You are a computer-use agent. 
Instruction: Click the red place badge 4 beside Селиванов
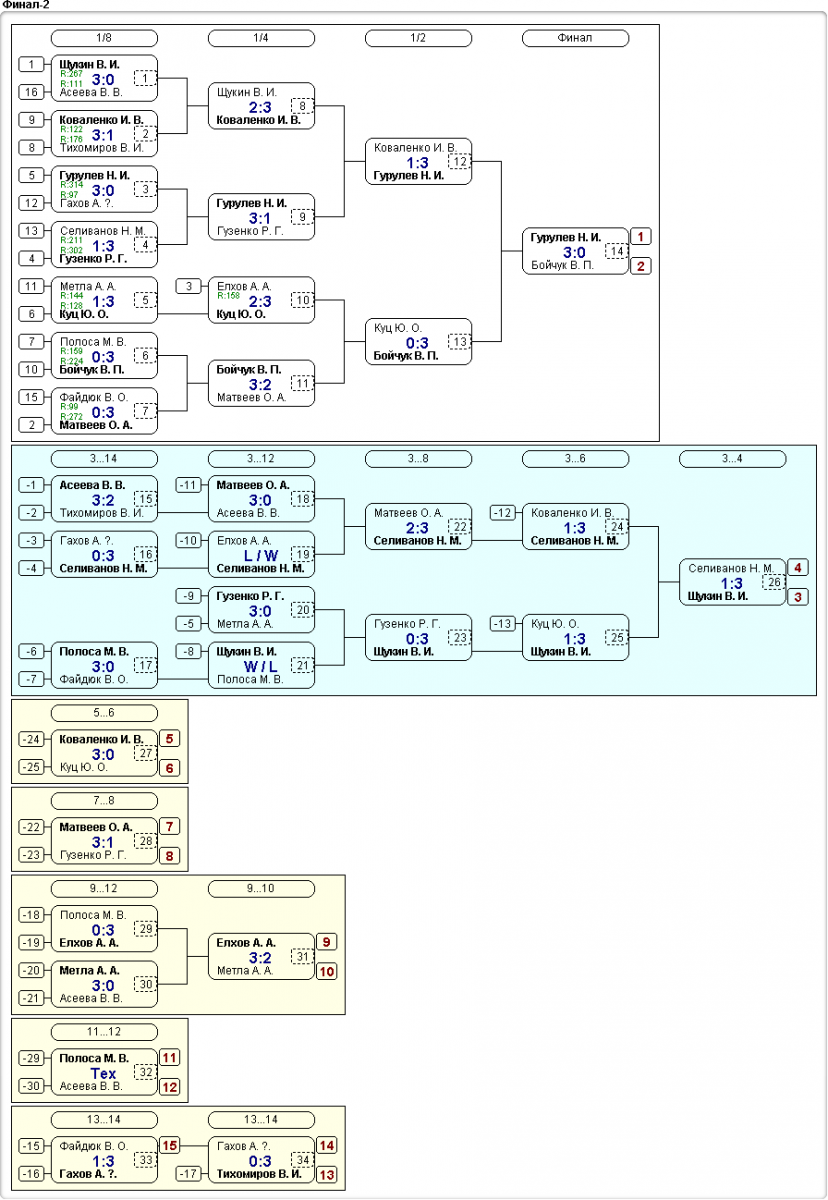pyautogui.click(x=798, y=568)
